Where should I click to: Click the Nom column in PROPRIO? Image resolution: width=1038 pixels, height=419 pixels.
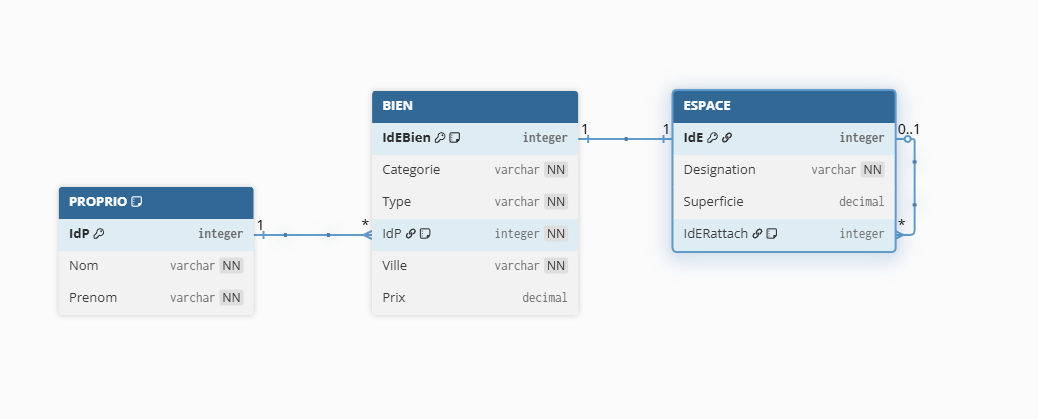(x=156, y=266)
